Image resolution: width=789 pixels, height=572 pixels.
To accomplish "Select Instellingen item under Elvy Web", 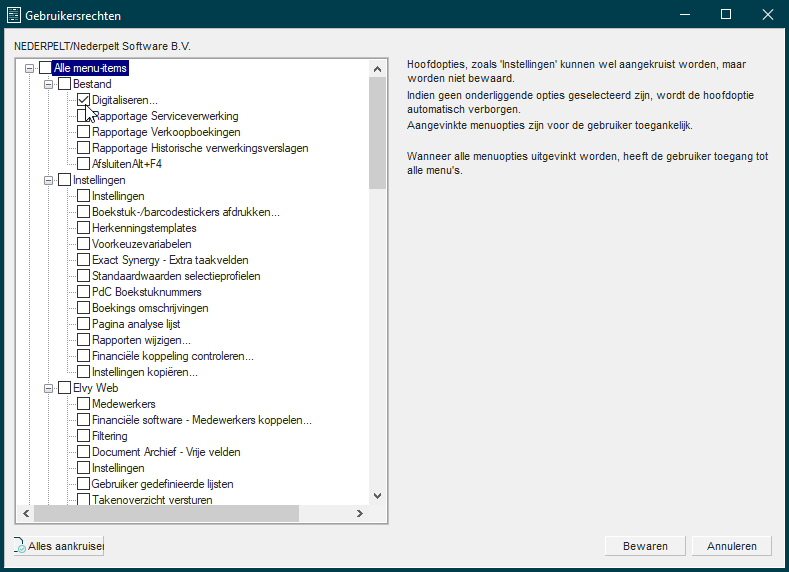I will [118, 468].
